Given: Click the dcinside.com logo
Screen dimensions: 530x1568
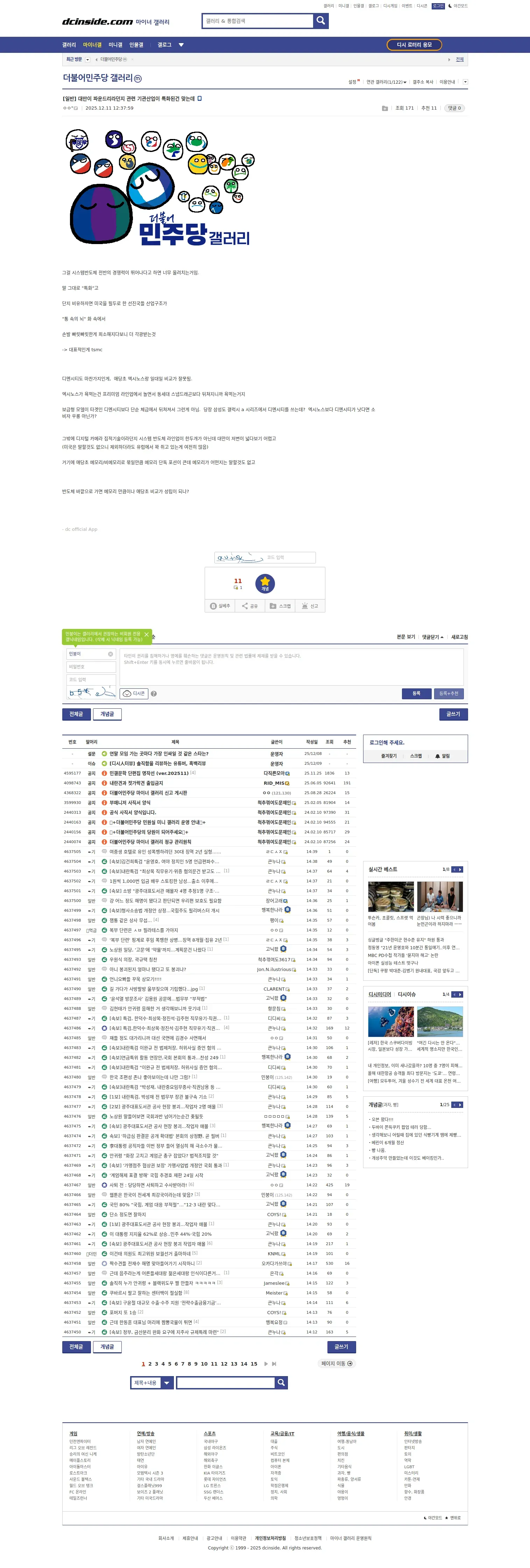Looking at the screenshot, I should pos(97,22).
